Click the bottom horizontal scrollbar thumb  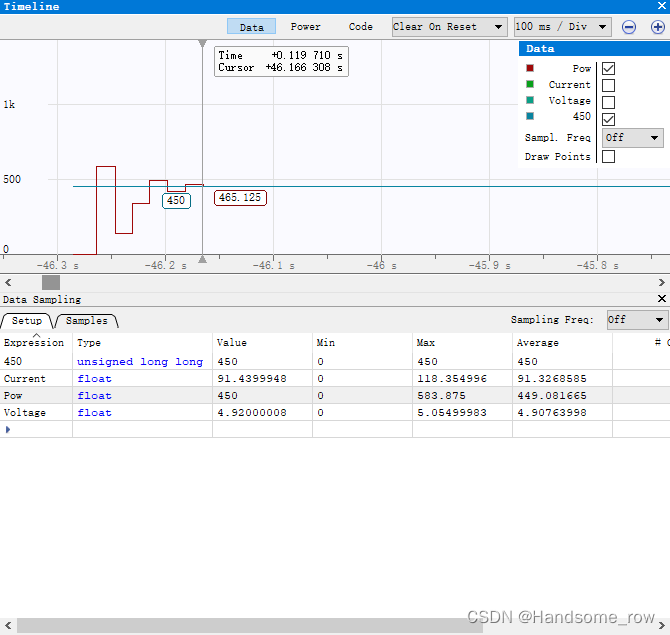coord(250,626)
